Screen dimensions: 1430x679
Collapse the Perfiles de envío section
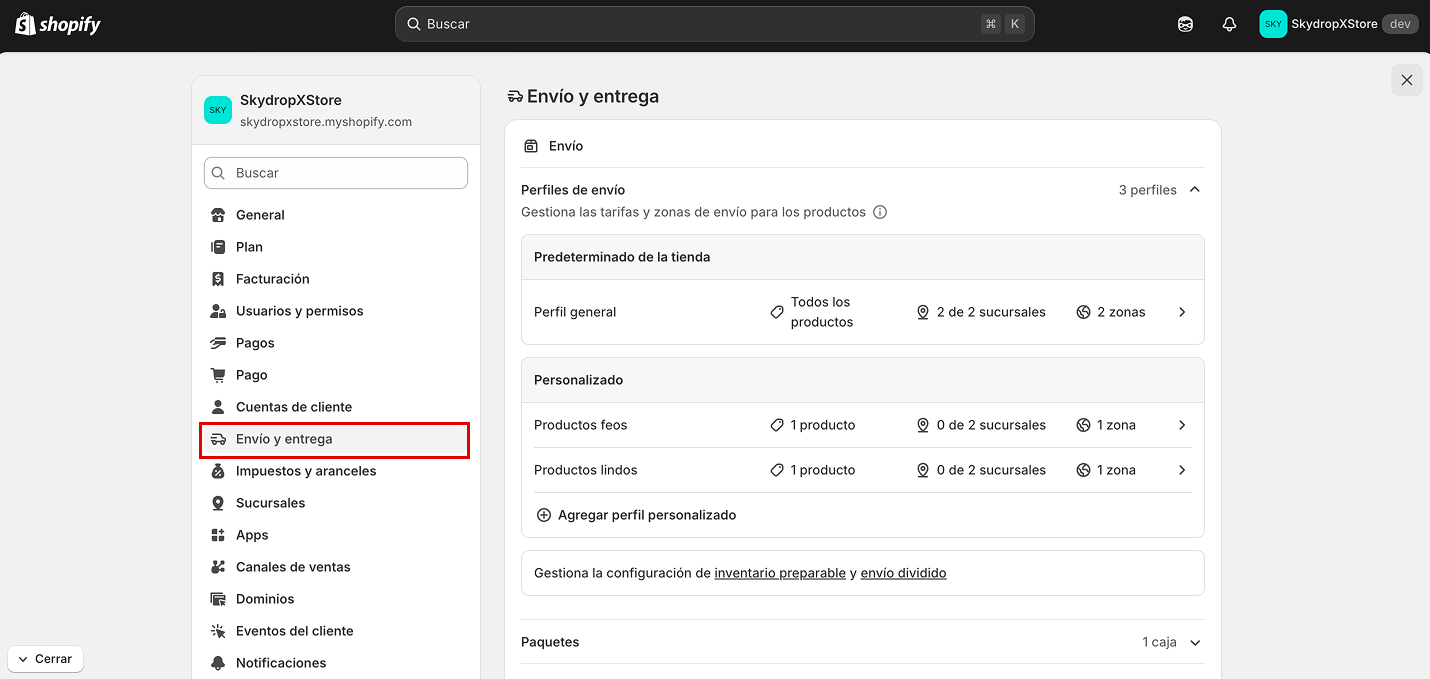(x=1195, y=190)
